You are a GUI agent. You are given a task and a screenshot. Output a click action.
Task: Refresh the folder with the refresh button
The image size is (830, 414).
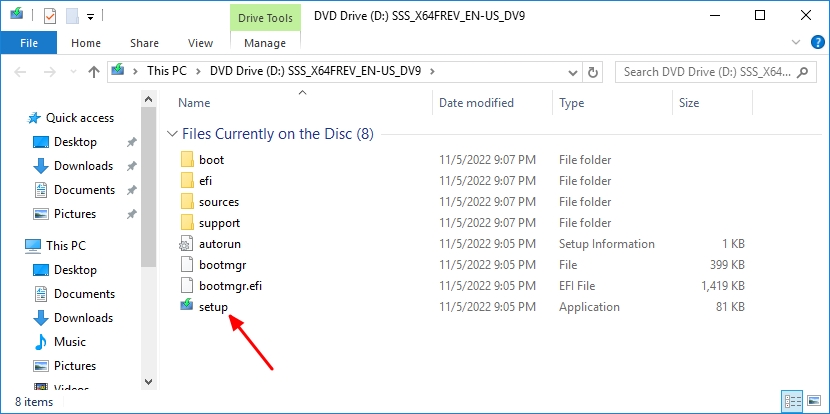[593, 72]
